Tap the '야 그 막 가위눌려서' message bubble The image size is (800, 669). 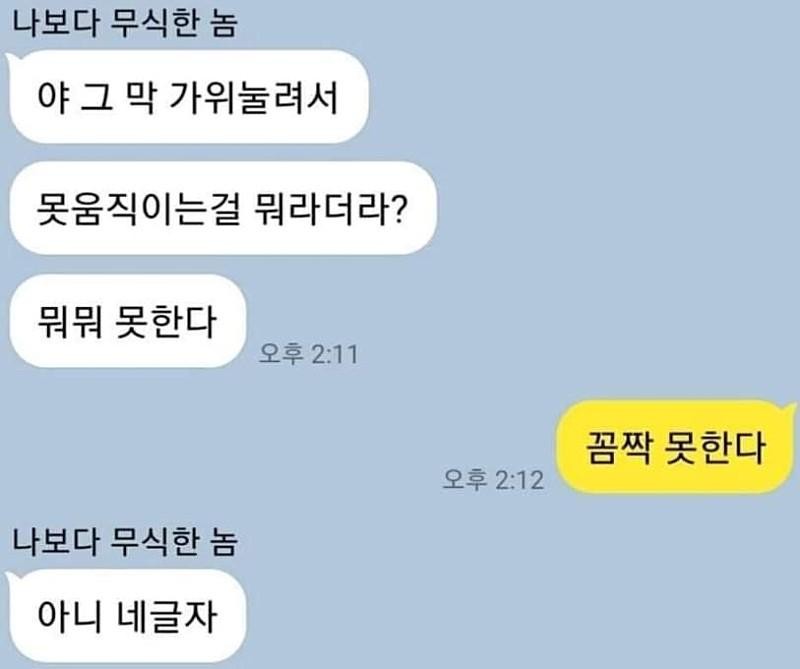(188, 96)
